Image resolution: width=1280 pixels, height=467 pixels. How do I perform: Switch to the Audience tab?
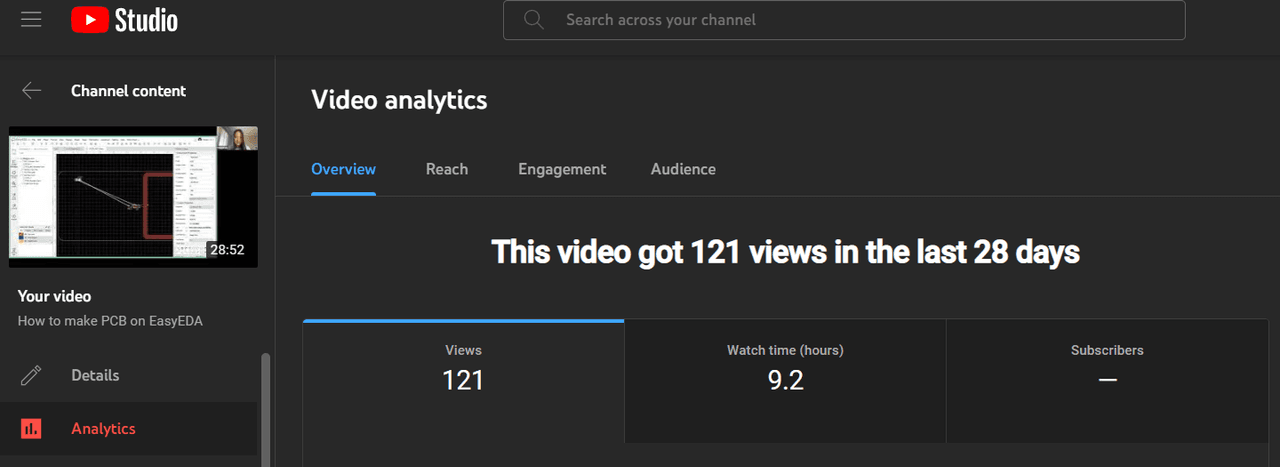click(x=683, y=169)
